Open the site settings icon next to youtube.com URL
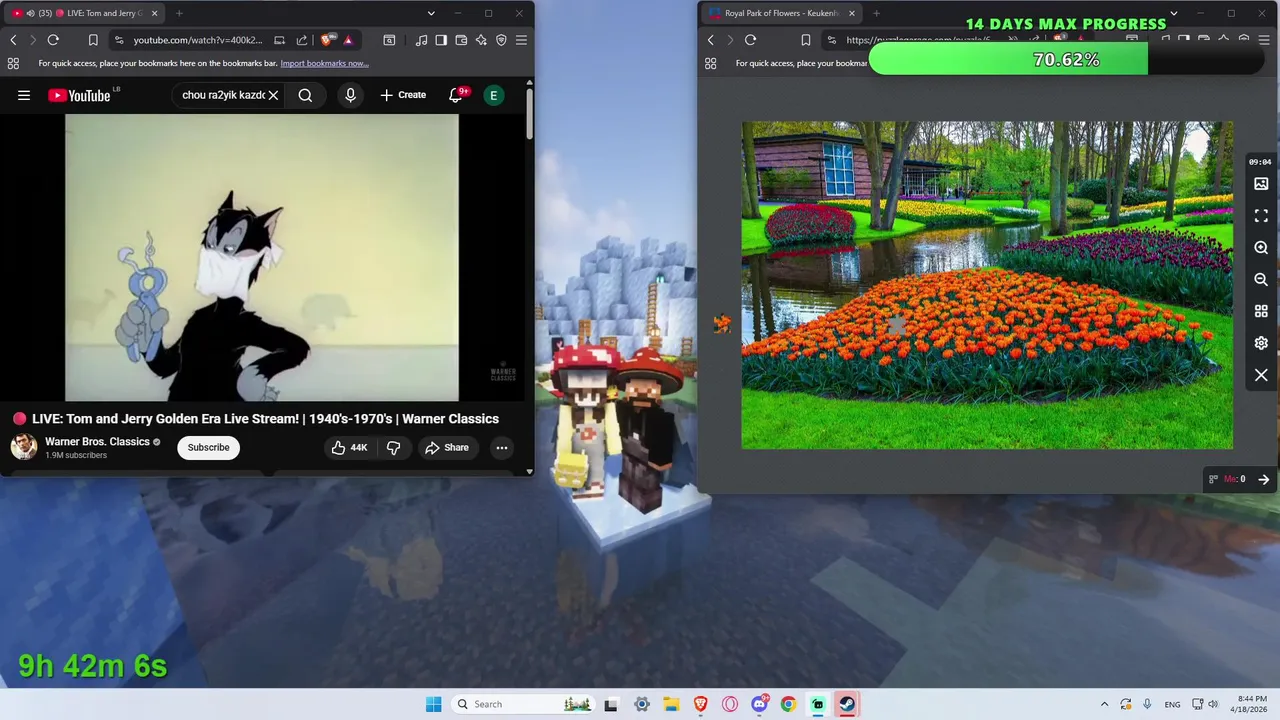Image resolution: width=1280 pixels, height=720 pixels. pyautogui.click(x=119, y=40)
